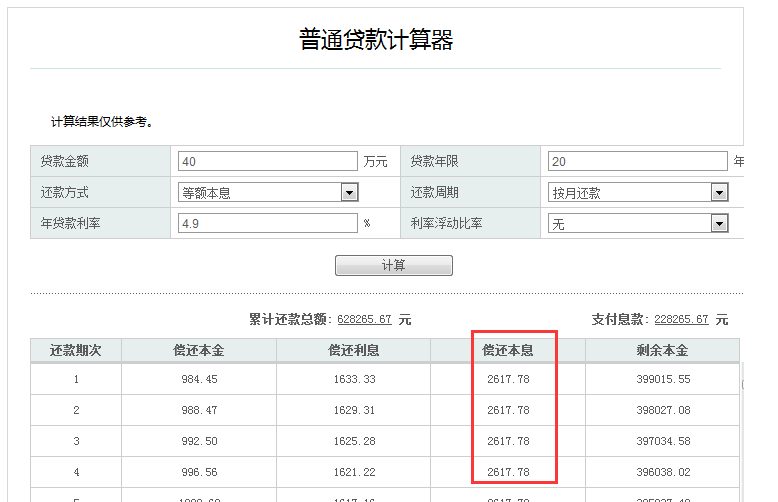This screenshot has height=502, width=778.
Task: Click the 偿还本金 column header
Action: pos(199,351)
